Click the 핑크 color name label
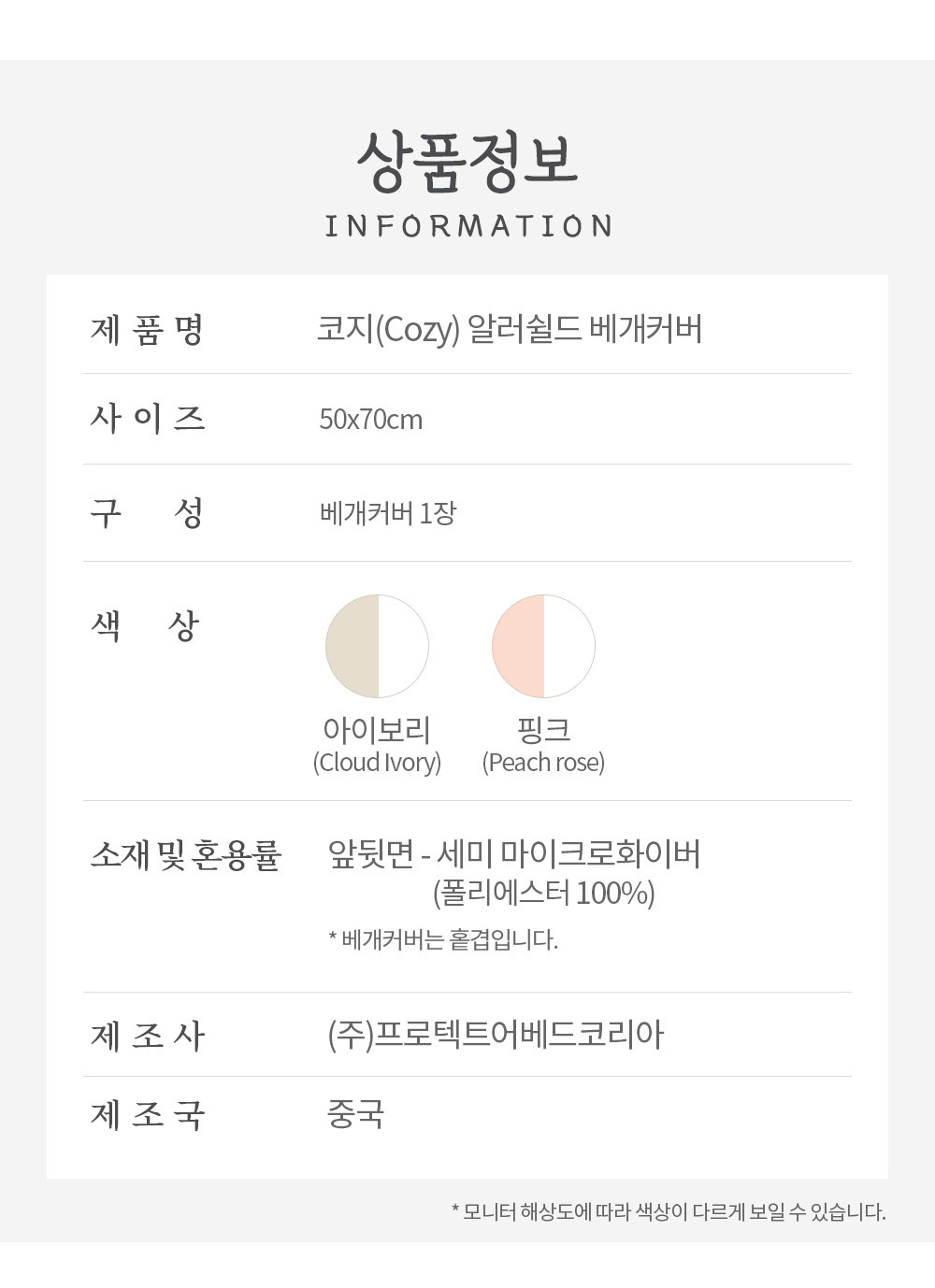This screenshot has width=935, height=1288. tap(543, 729)
